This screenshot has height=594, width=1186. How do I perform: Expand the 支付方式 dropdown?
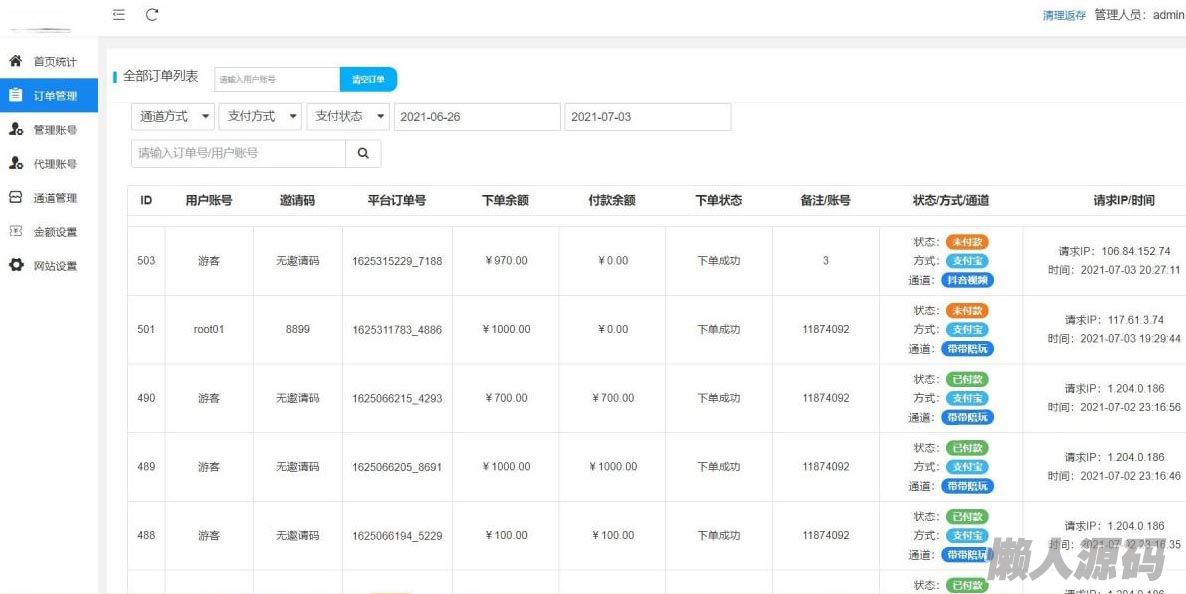[x=261, y=117]
